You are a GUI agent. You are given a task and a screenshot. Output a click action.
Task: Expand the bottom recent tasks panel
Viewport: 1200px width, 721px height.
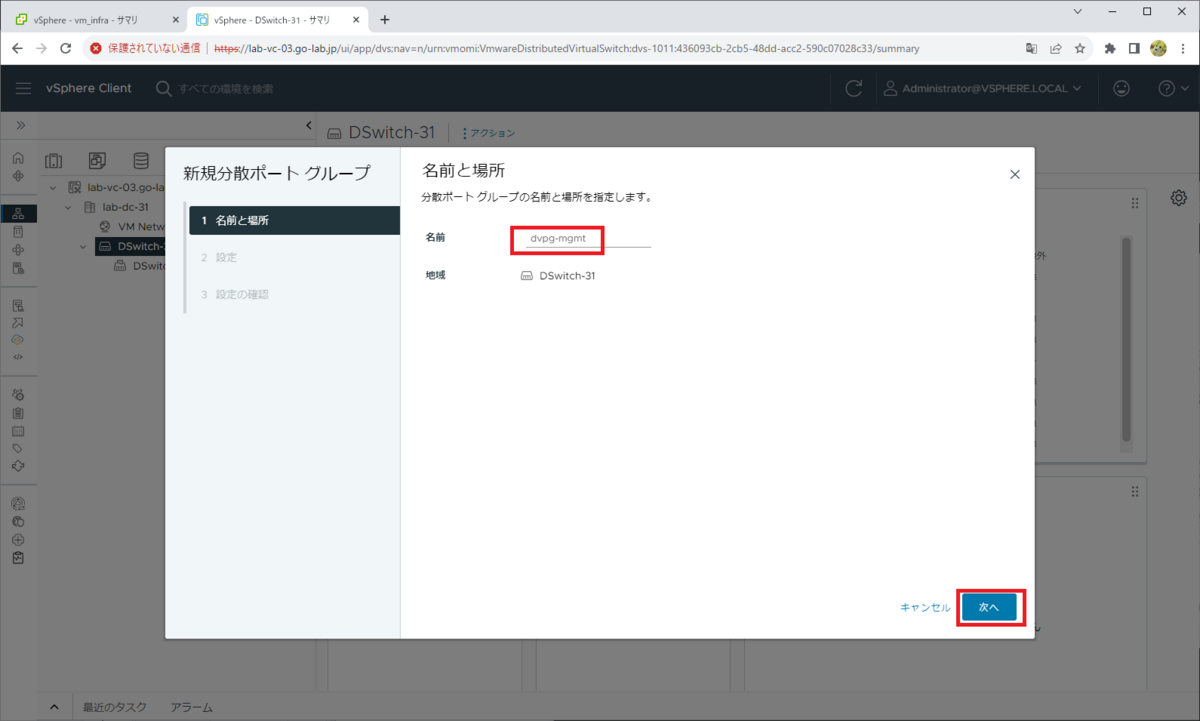coord(54,707)
